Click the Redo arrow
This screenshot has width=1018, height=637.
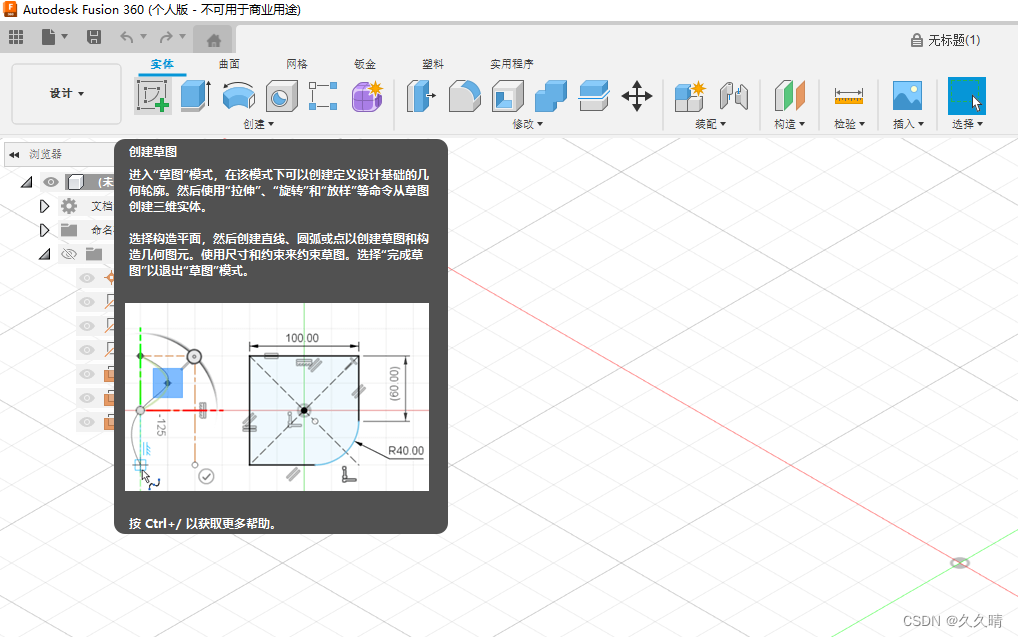coord(166,38)
